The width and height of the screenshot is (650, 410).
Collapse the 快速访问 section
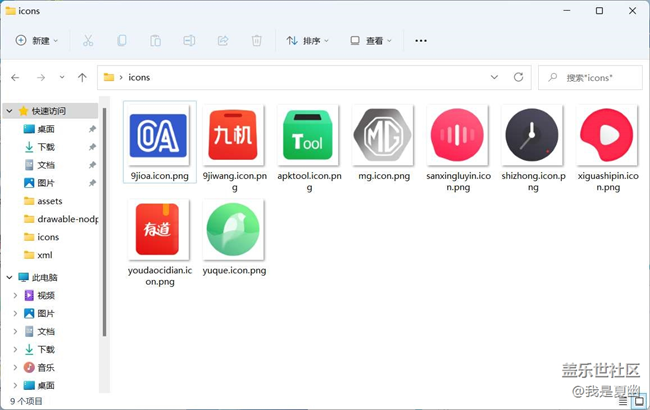[x=9, y=111]
